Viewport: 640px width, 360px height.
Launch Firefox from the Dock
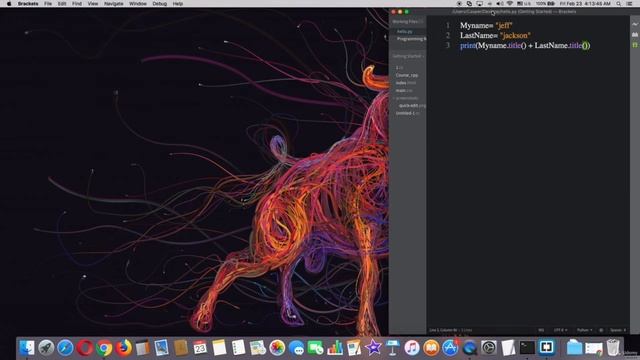[x=123, y=348]
